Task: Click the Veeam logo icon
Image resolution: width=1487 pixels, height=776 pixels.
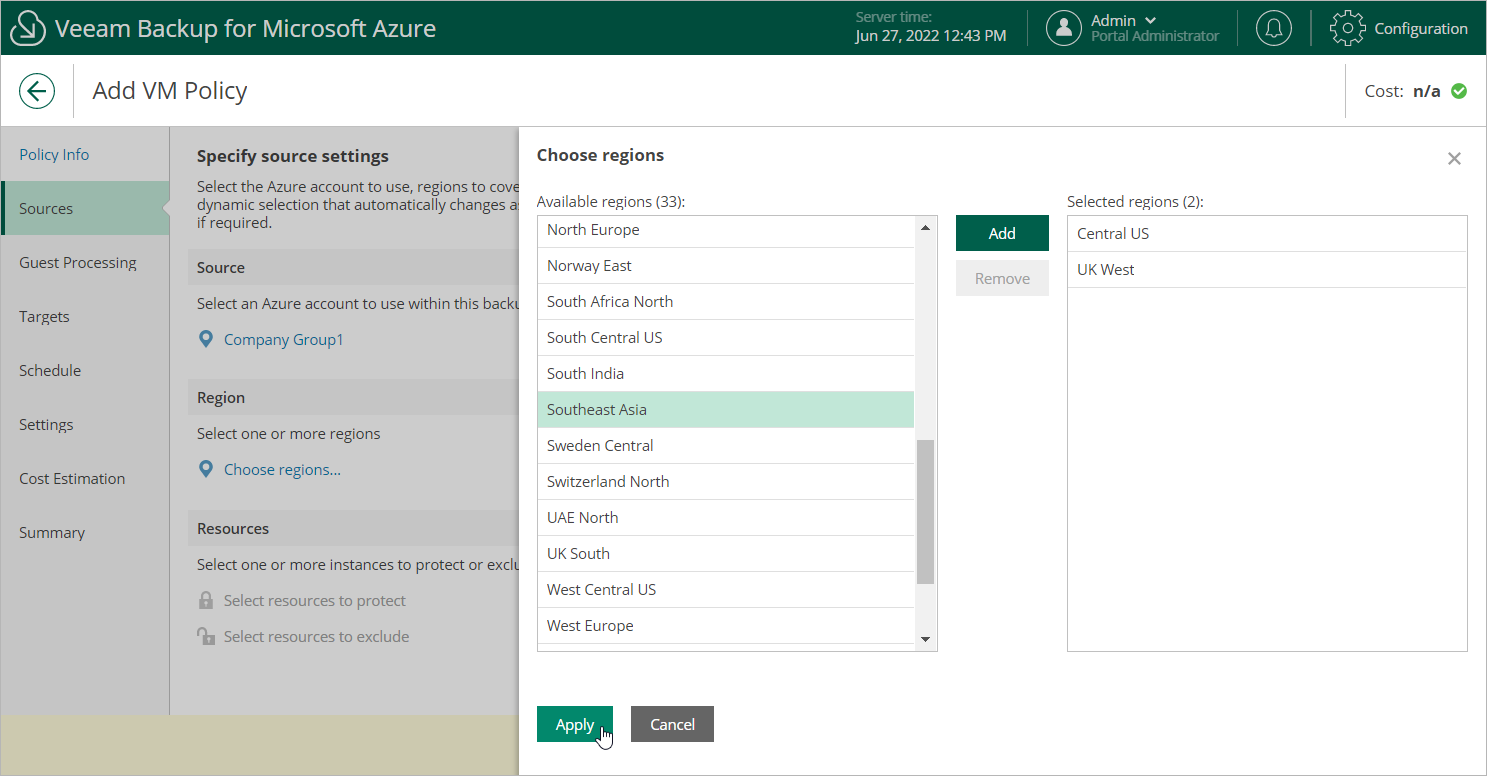Action: (28, 28)
